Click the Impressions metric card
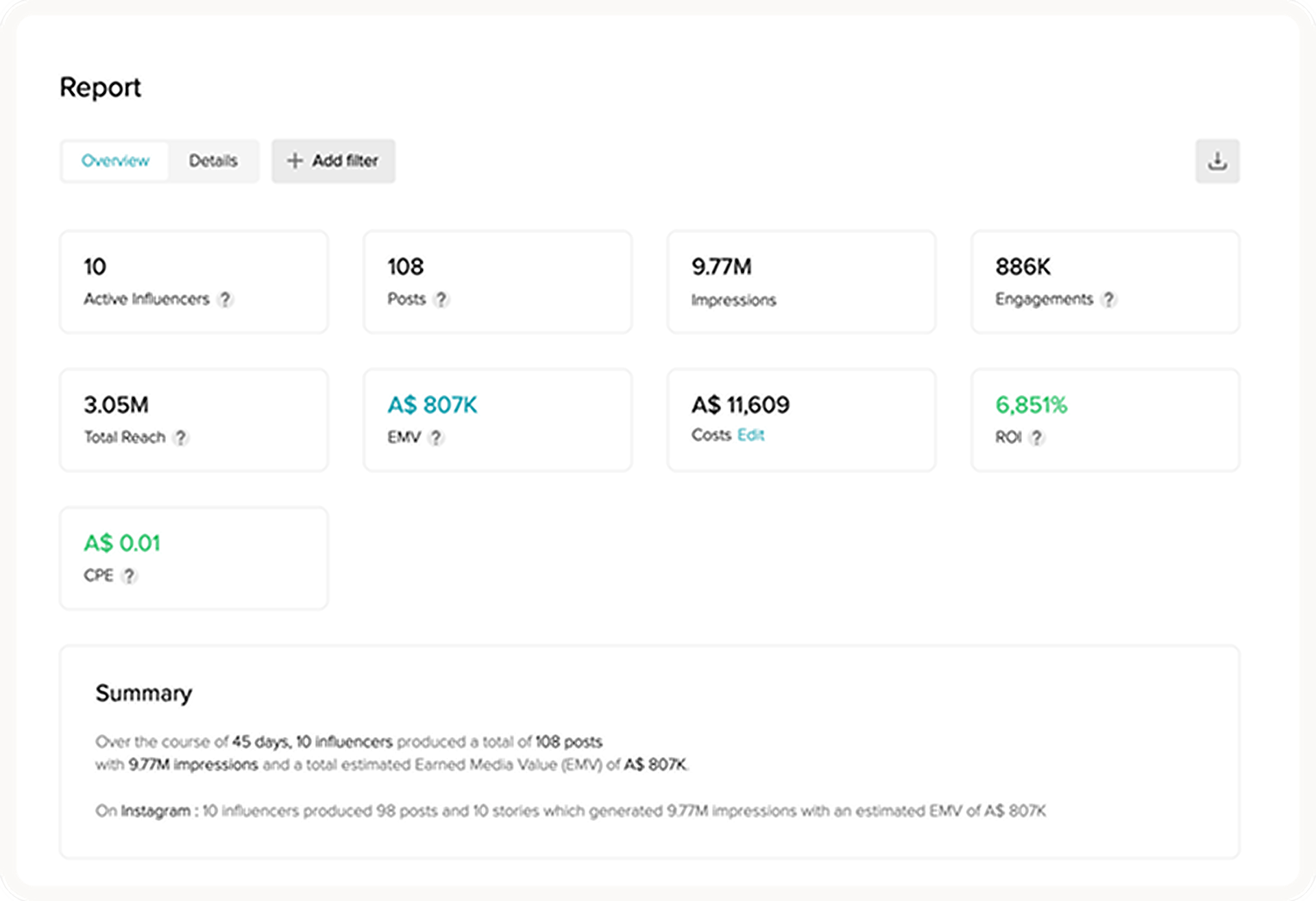This screenshot has width=1316, height=901. pos(801,282)
